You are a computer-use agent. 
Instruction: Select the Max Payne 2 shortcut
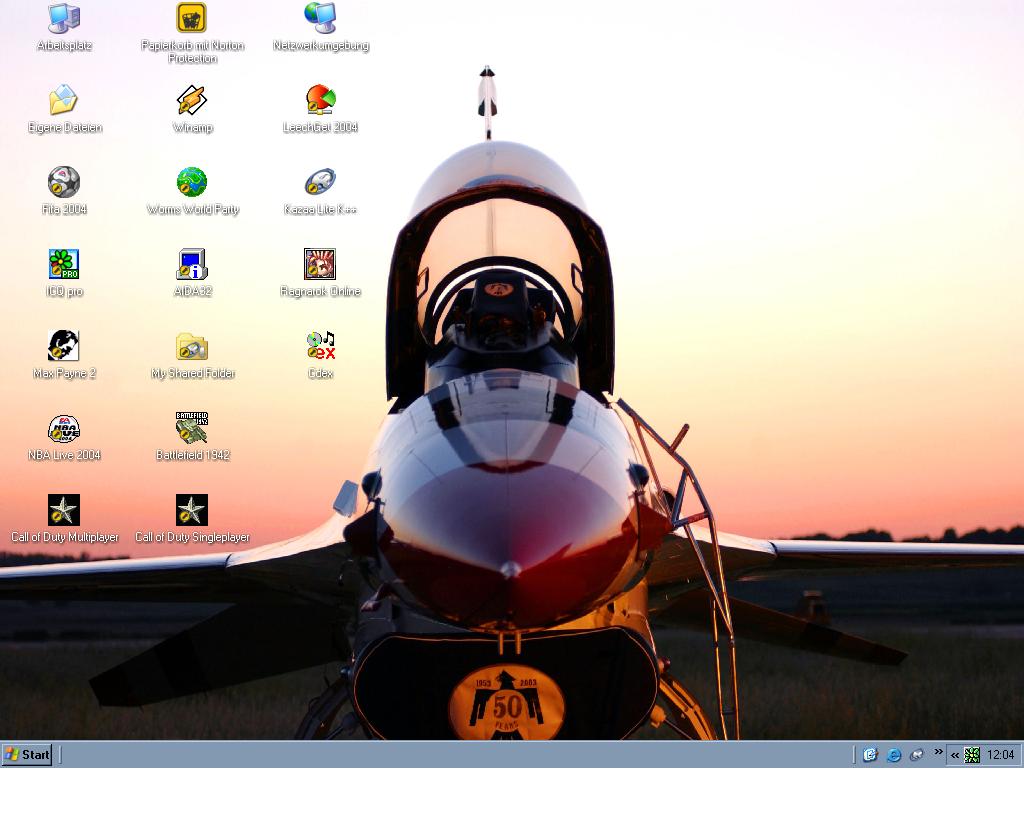64,346
